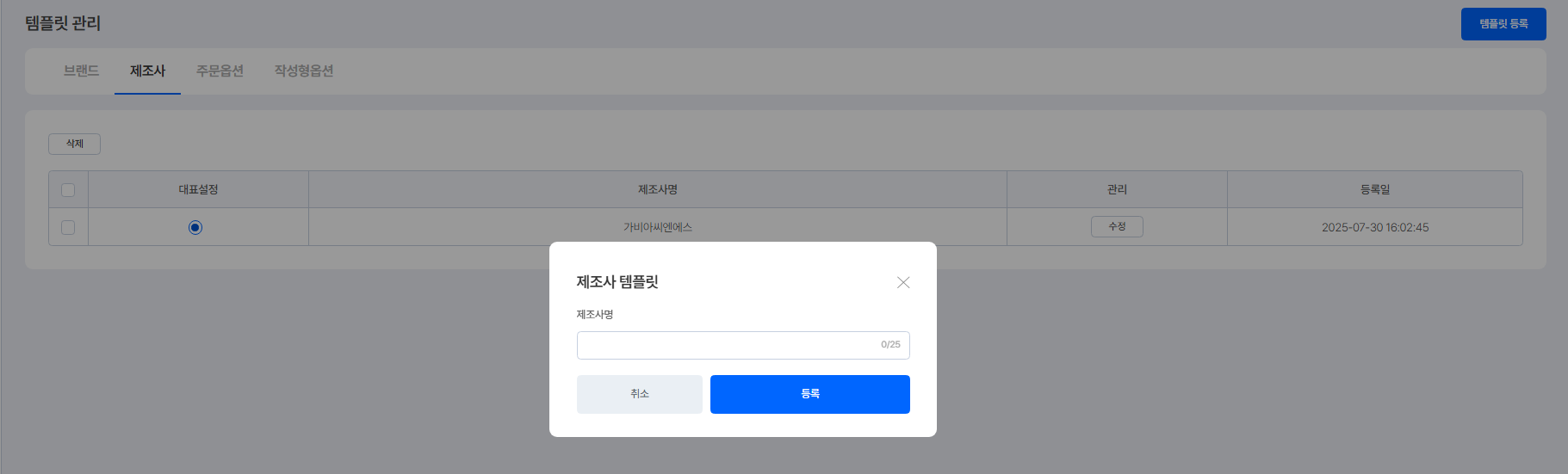
Task: Check the 가비아씨엔에스 row checkbox
Action: [68, 228]
